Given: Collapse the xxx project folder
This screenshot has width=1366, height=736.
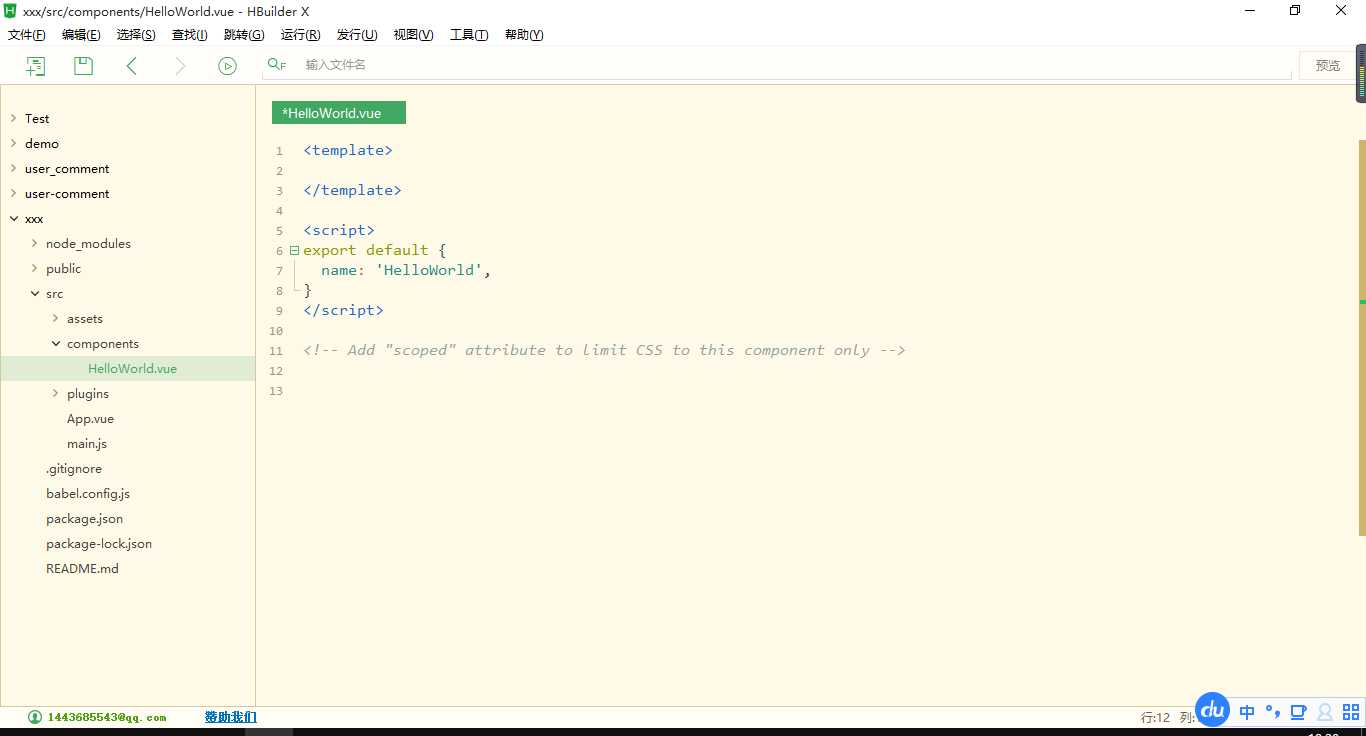Looking at the screenshot, I should pyautogui.click(x=13, y=218).
